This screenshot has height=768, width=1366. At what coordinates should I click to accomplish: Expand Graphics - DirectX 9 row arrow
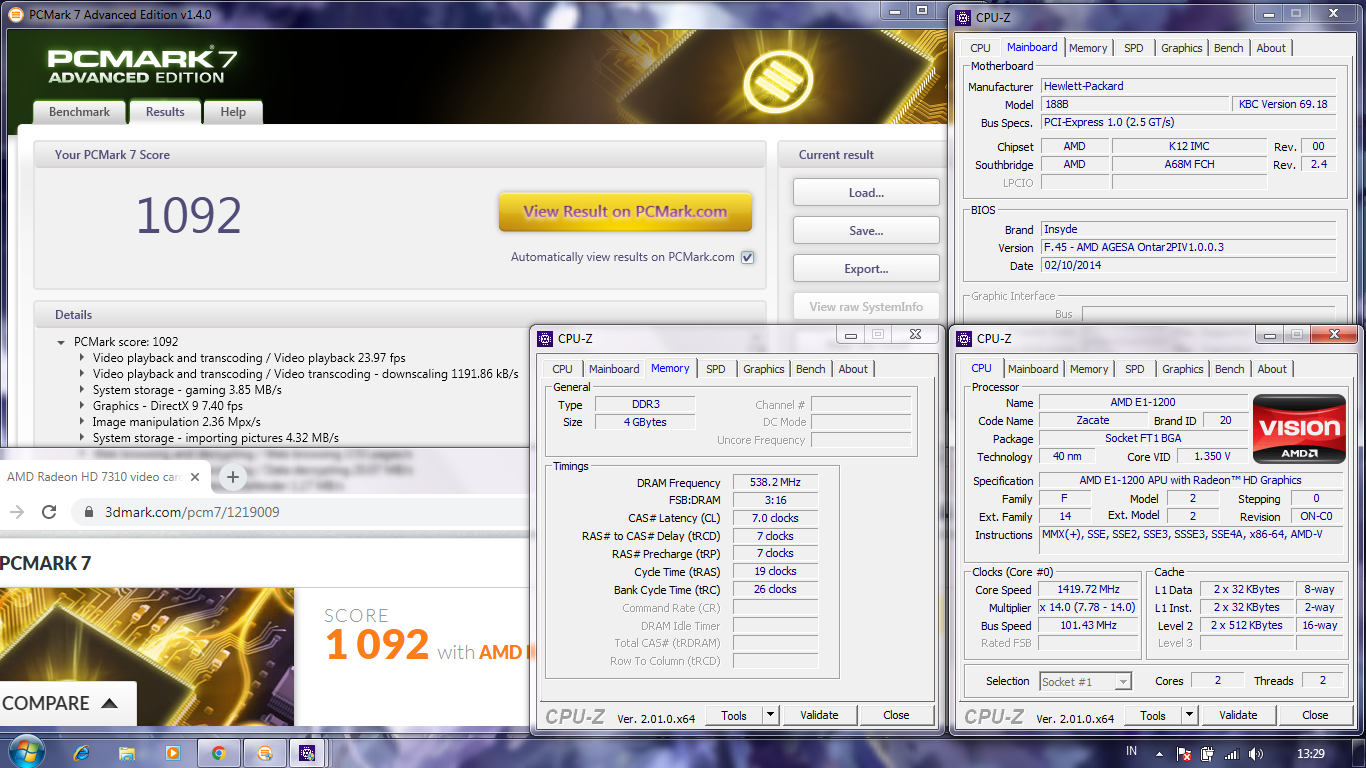tap(82, 406)
